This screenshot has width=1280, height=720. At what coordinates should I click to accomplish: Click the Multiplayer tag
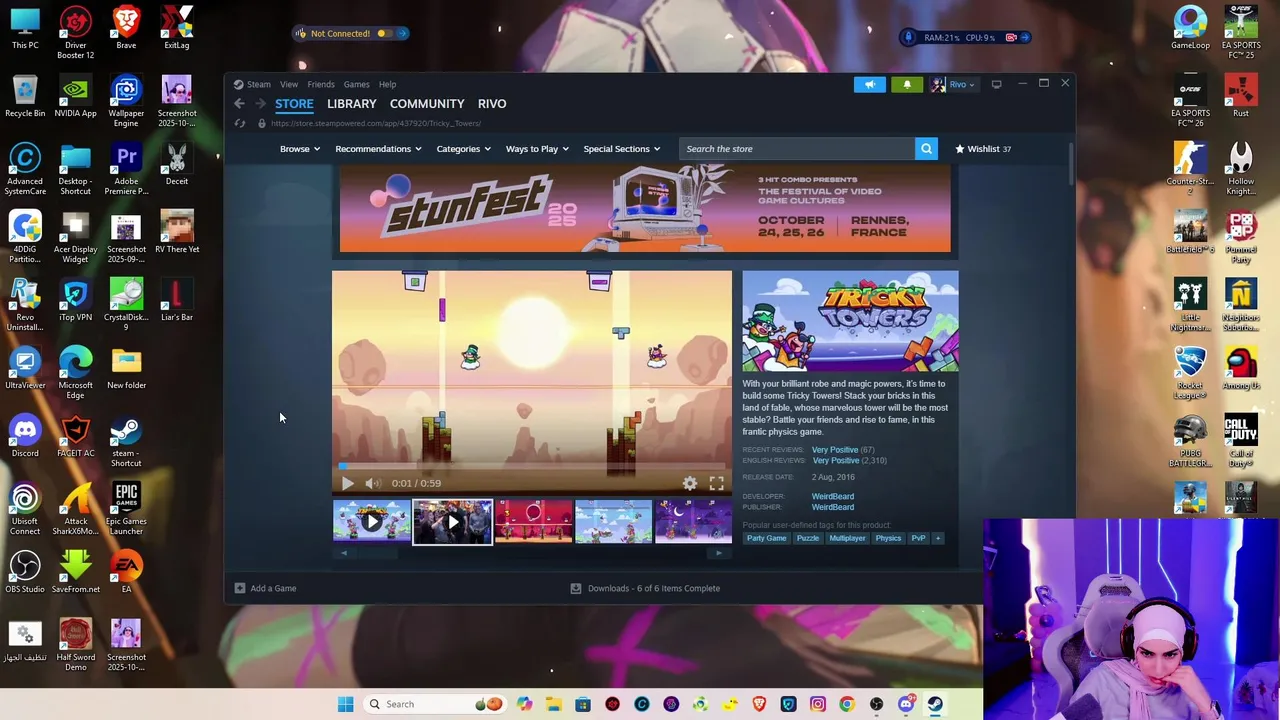pos(847,538)
